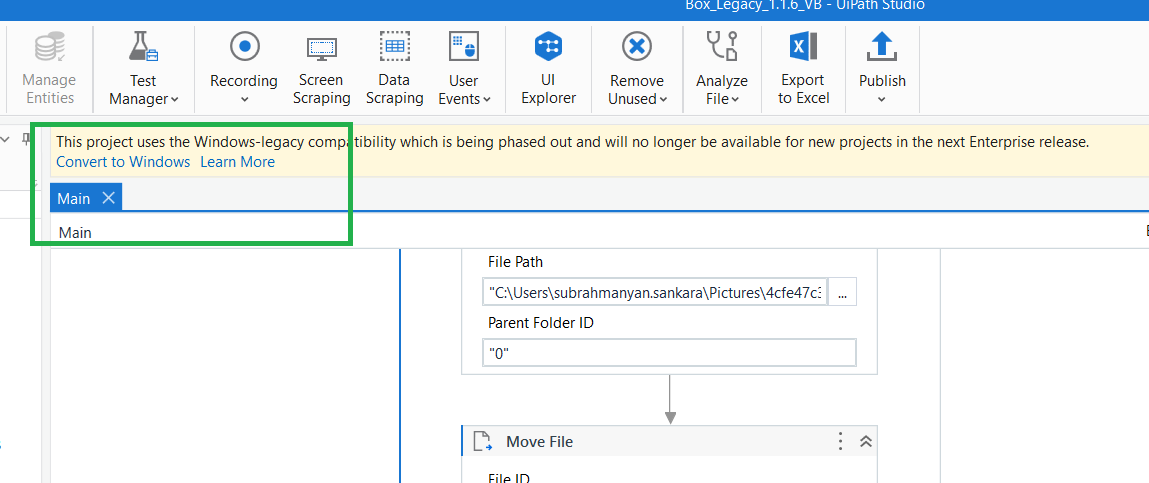
Task: Expand the Analyze File dropdown arrow
Action: (735, 100)
